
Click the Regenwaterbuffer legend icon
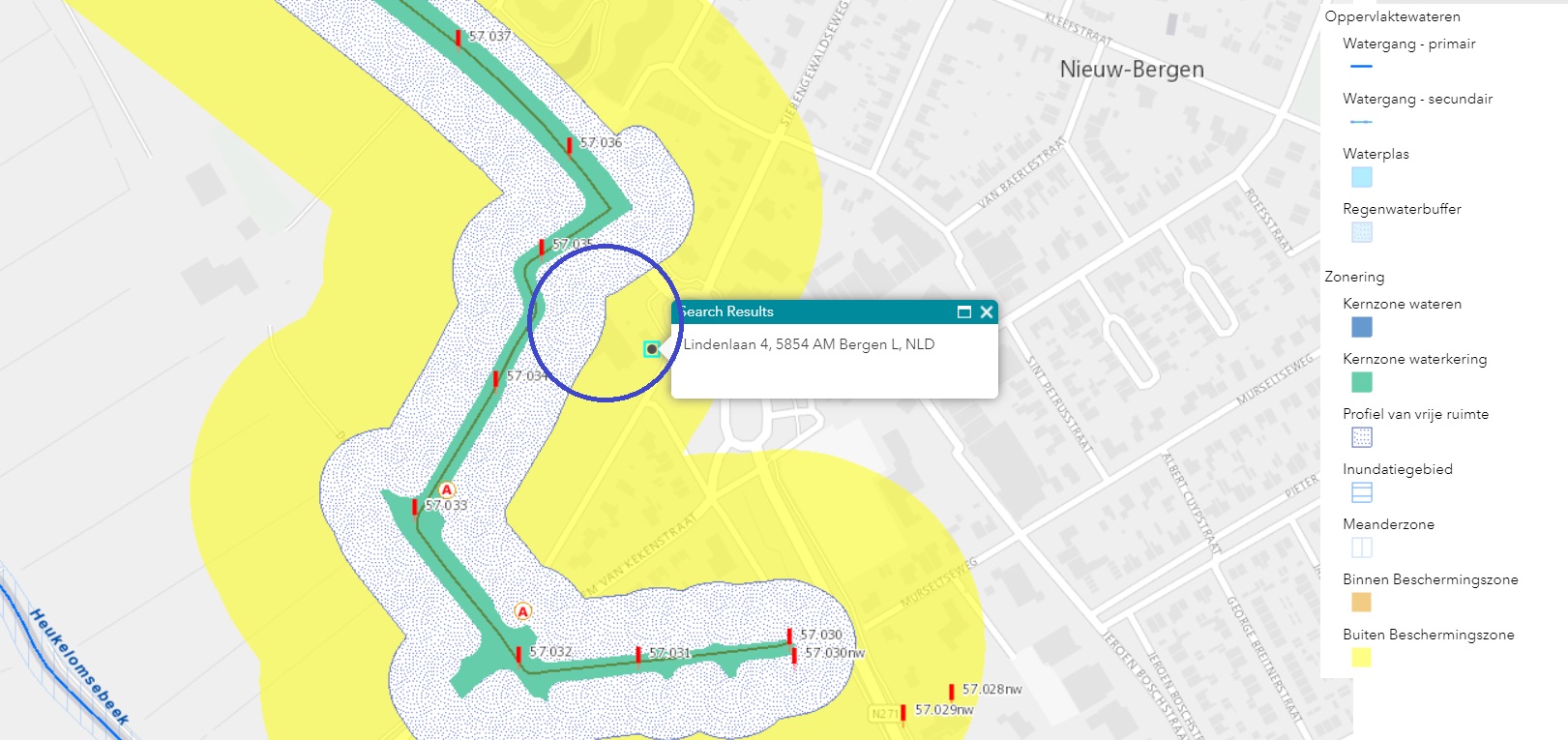[1361, 232]
